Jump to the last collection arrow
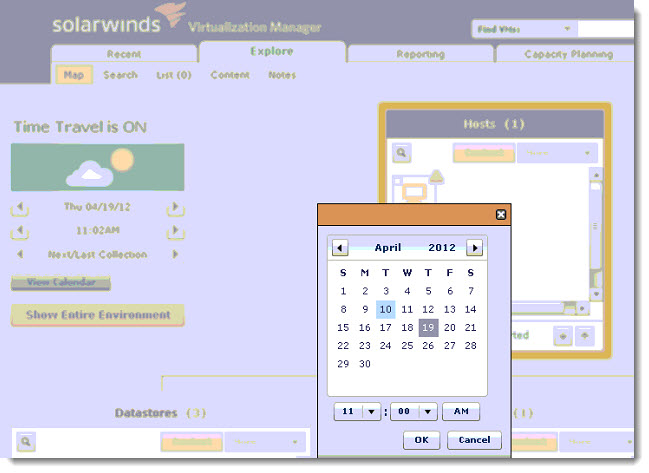The height and width of the screenshot is (473, 649). 20,254
